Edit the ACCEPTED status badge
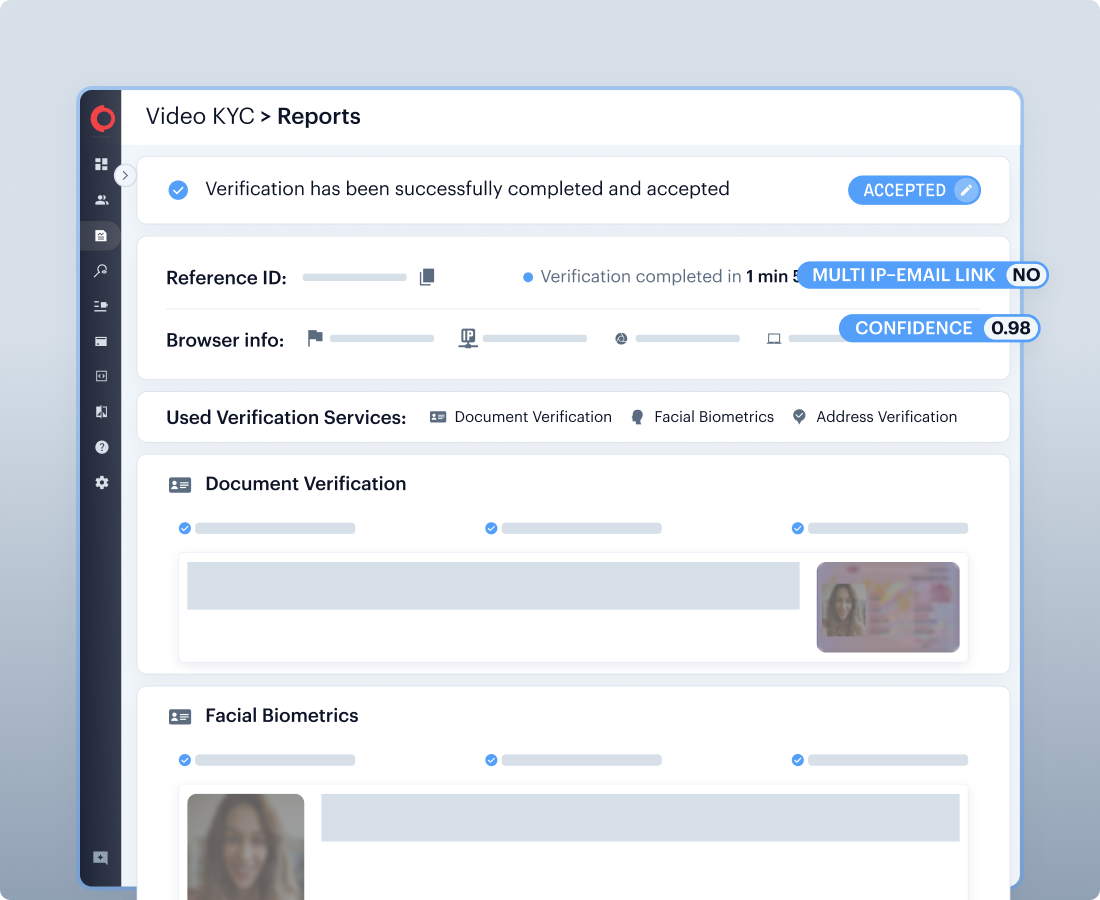1100x900 pixels. pos(965,190)
